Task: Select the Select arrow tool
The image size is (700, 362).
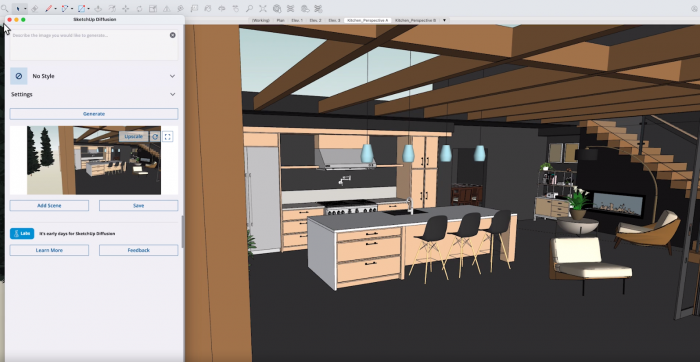Action: 18,8
